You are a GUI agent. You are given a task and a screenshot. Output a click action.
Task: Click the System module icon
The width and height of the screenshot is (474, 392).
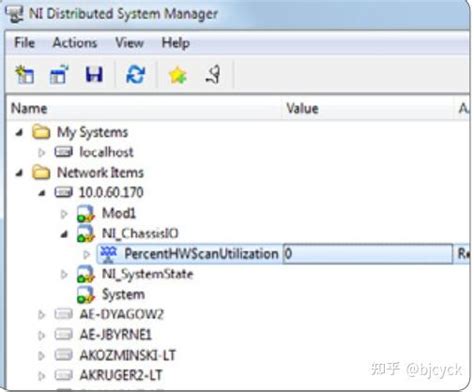click(x=86, y=294)
